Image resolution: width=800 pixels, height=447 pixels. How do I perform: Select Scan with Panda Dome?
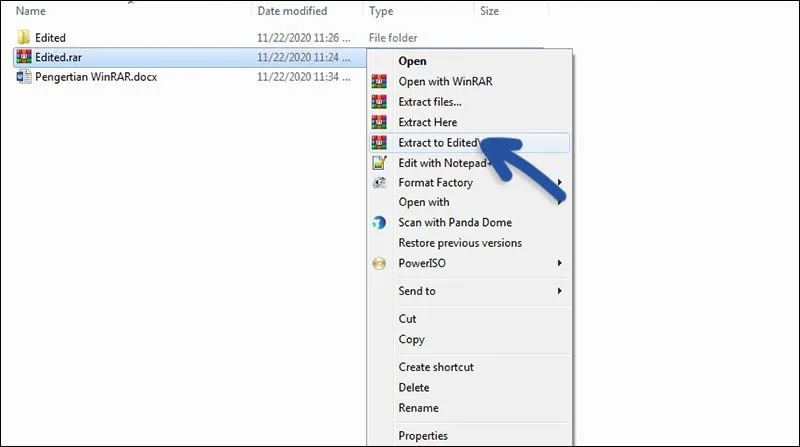tap(469, 222)
